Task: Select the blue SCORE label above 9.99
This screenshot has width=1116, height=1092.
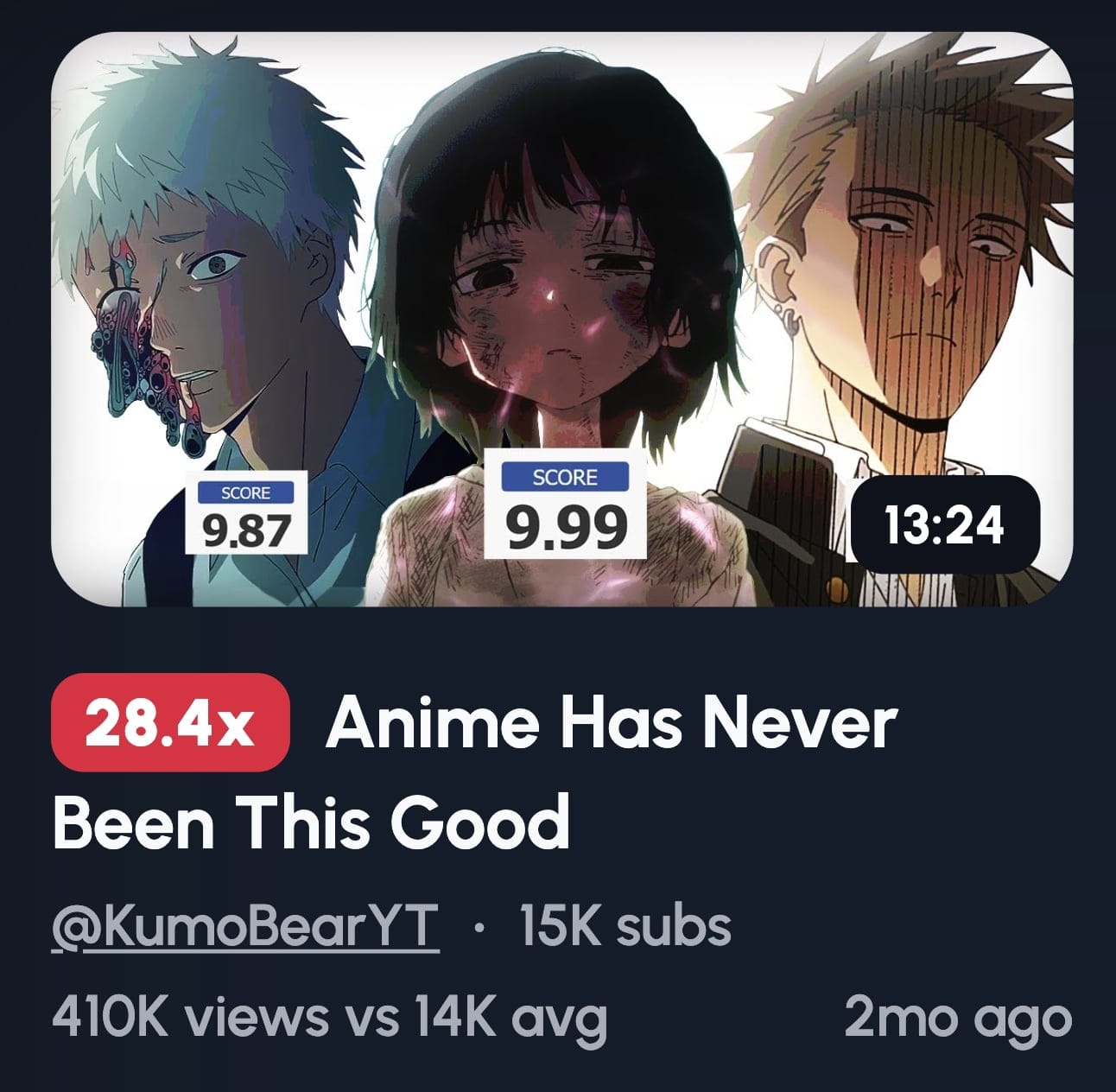Action: point(565,477)
